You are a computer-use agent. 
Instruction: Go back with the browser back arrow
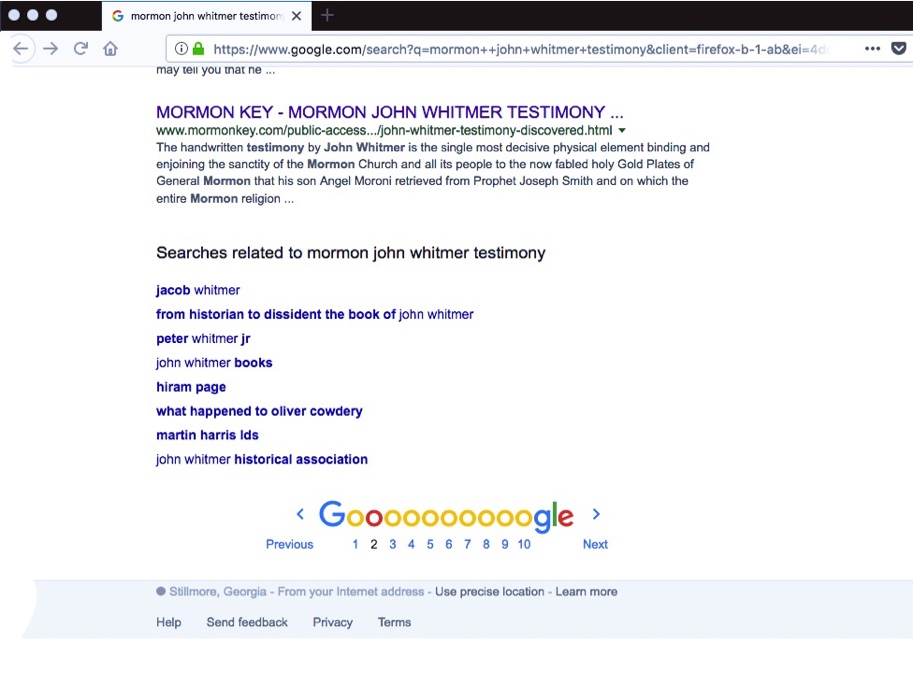coord(21,49)
